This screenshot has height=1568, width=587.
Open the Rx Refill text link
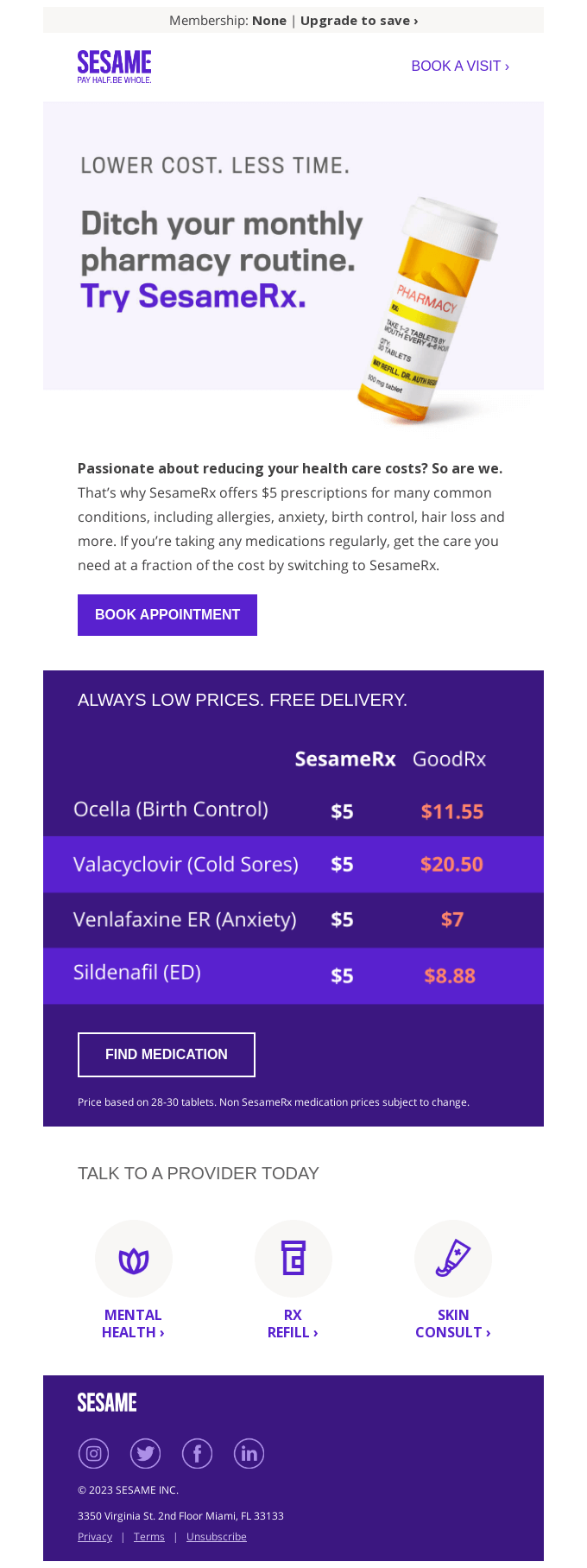point(293,1324)
